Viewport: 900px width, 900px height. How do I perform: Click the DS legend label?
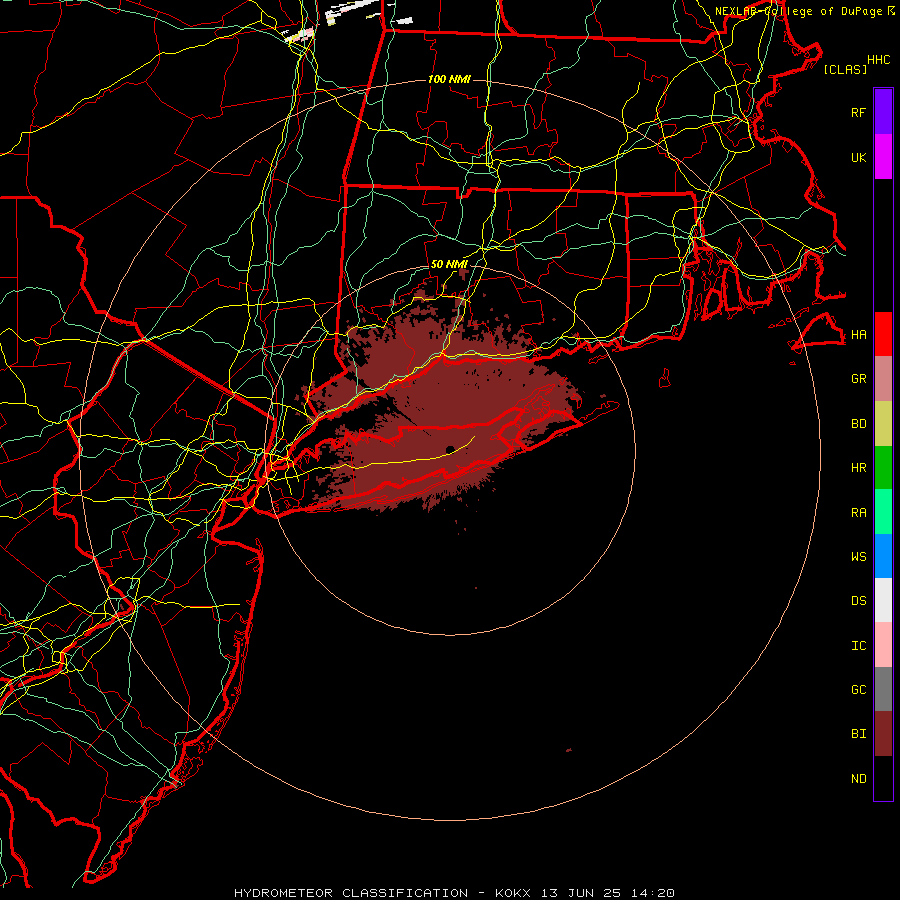[x=858, y=601]
